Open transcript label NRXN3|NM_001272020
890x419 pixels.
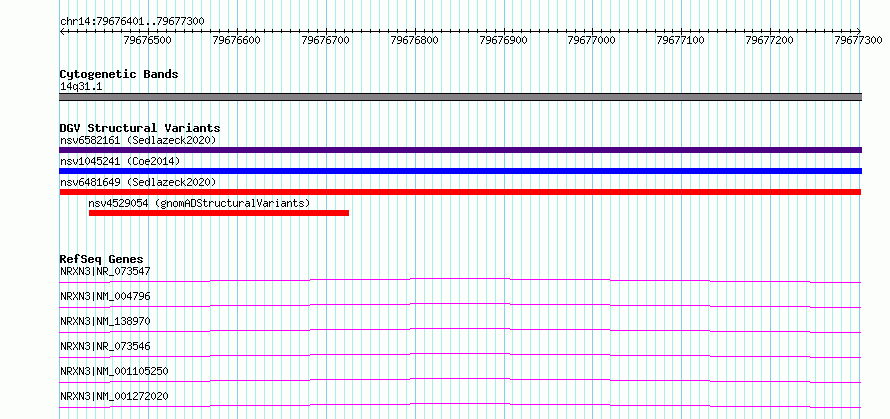point(114,396)
